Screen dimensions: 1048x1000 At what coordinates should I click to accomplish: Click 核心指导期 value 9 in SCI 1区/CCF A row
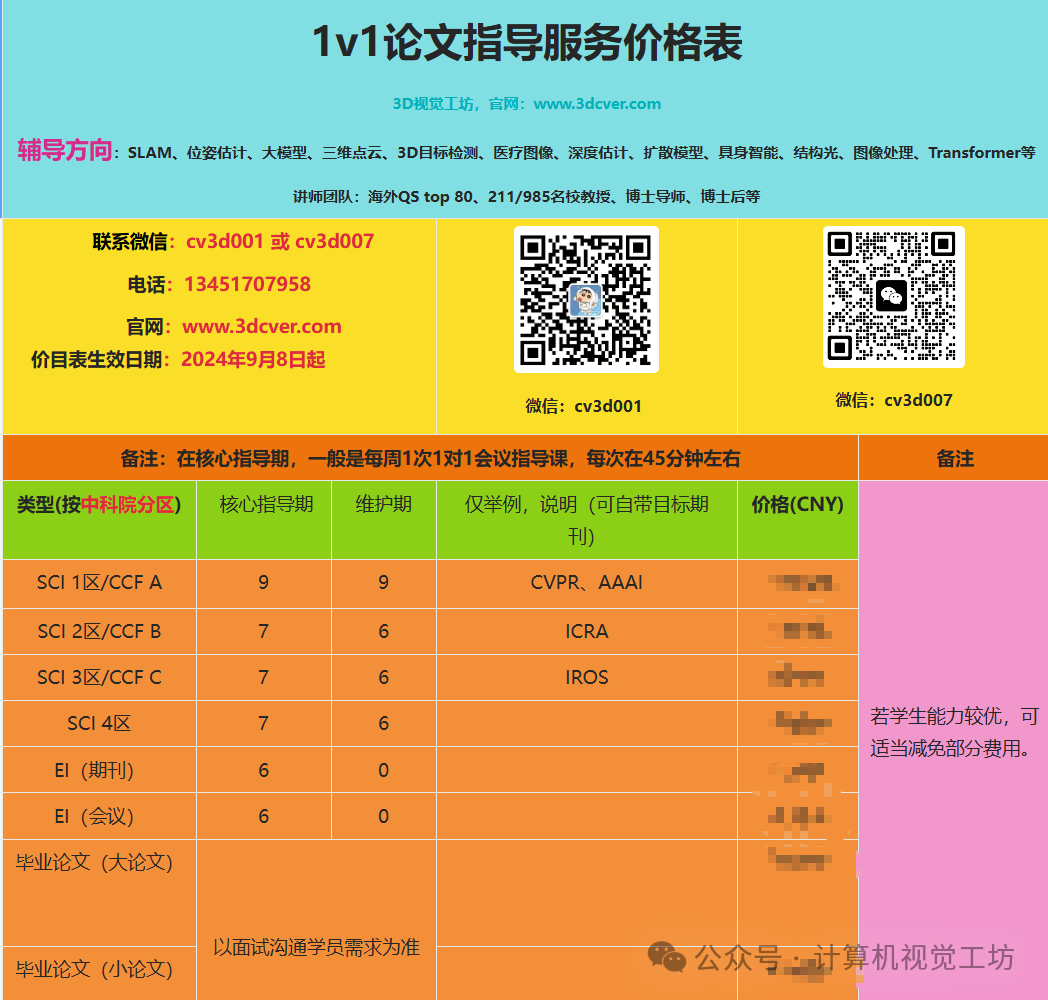264,583
